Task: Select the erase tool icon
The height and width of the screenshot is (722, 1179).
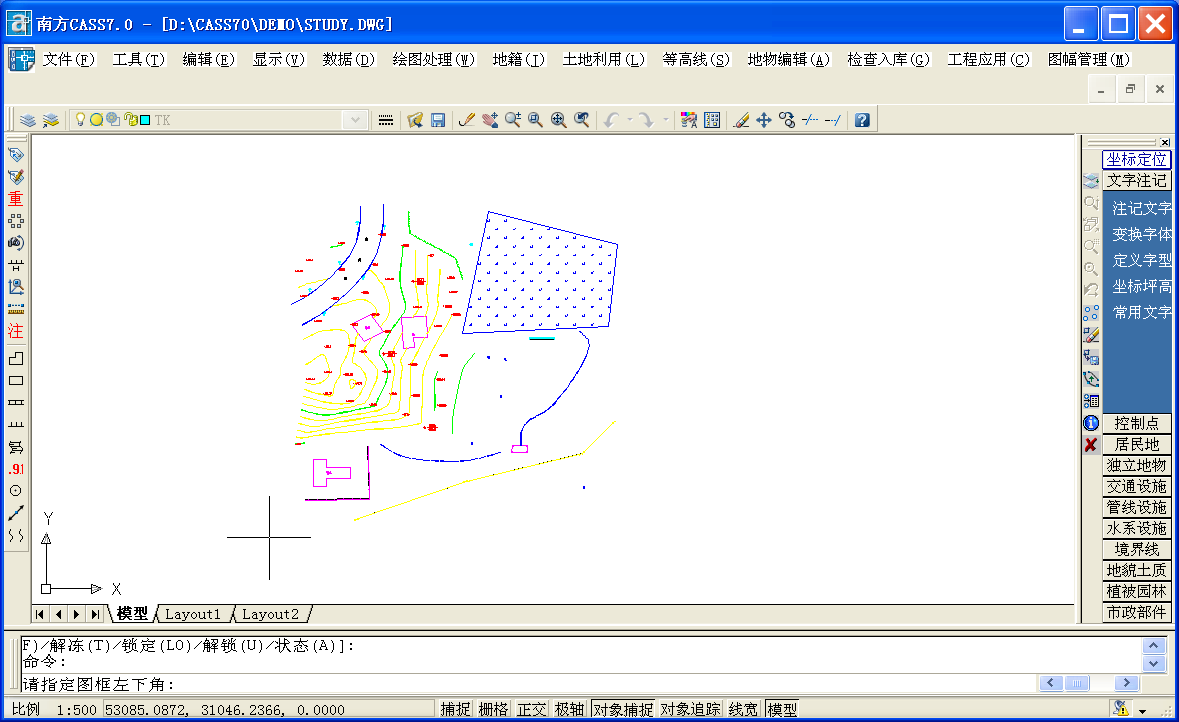Action: tap(741, 120)
